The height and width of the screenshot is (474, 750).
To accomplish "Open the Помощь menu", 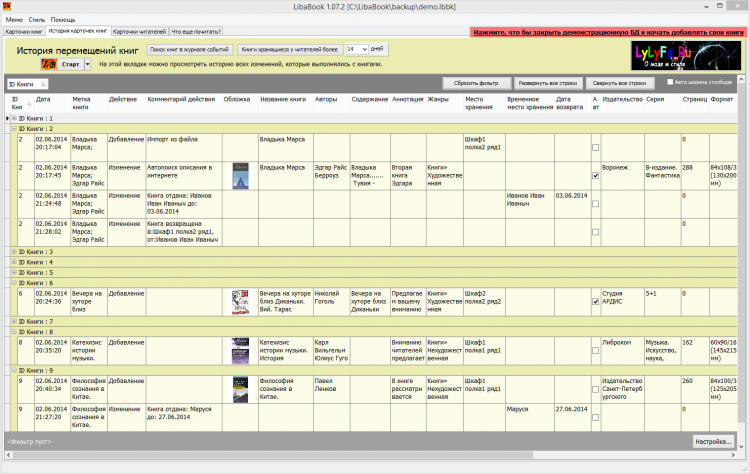I will pyautogui.click(x=63, y=20).
